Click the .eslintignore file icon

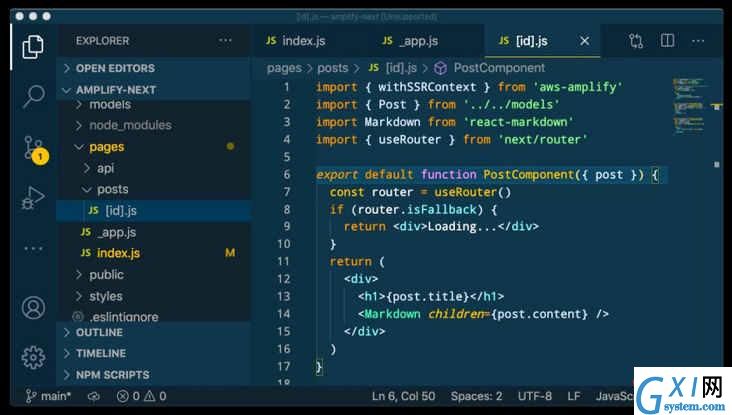(x=78, y=317)
